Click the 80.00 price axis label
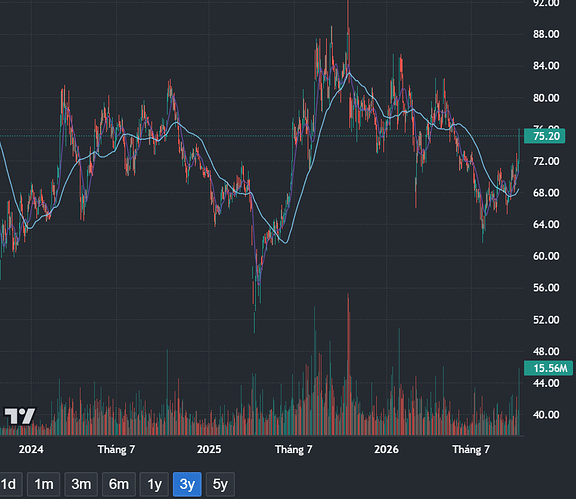The height and width of the screenshot is (499, 576). pos(546,98)
